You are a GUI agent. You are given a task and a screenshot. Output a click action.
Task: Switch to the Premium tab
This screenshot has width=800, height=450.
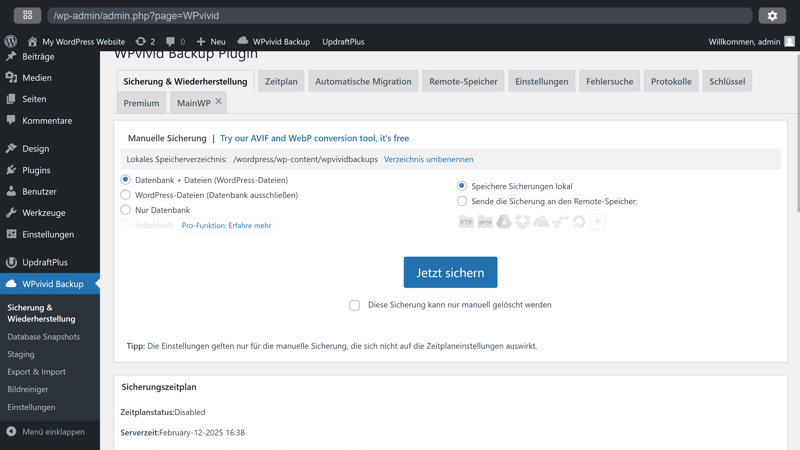tap(141, 103)
